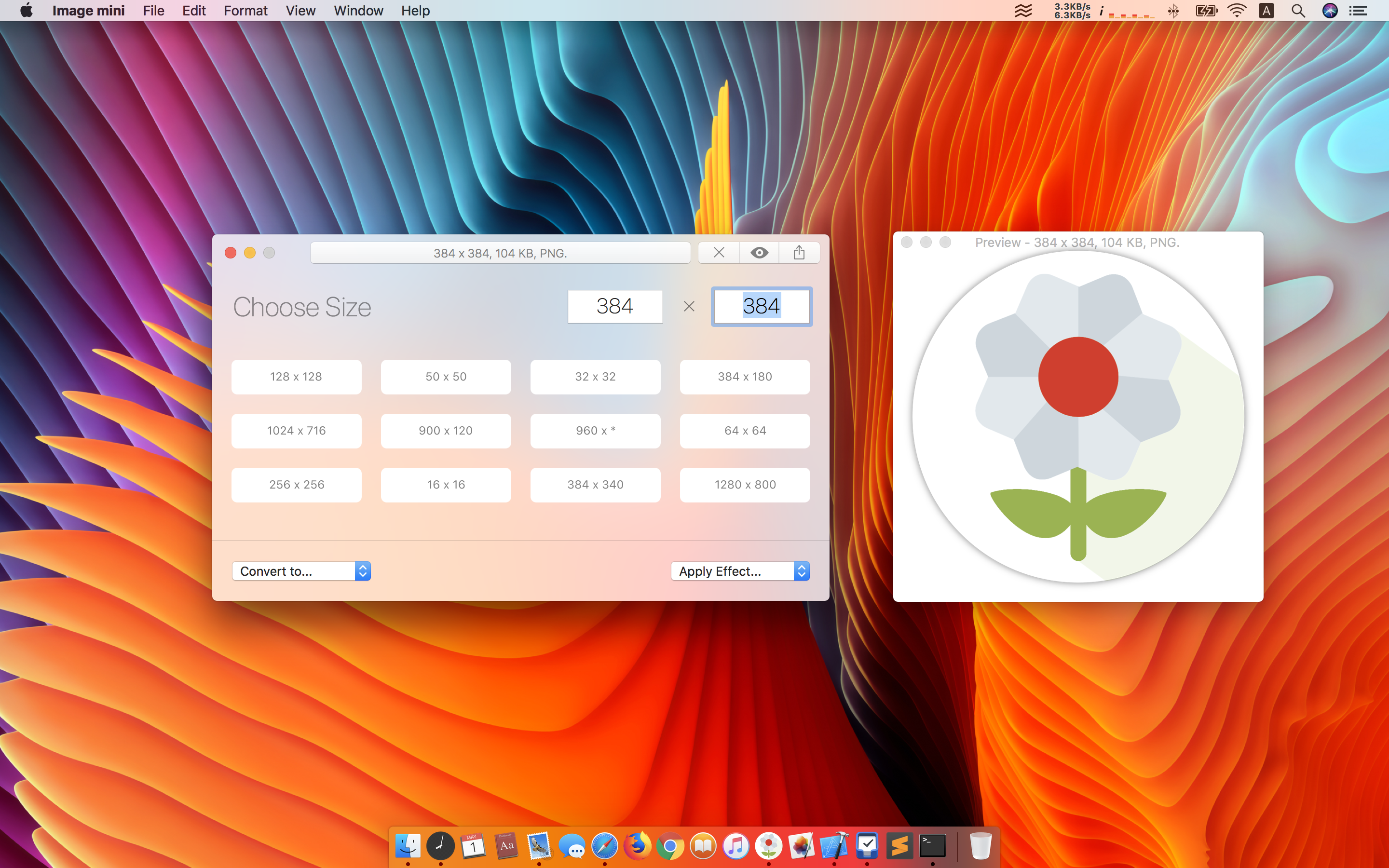Open the Edit menu
Image resolution: width=1389 pixels, height=868 pixels.
[x=193, y=11]
